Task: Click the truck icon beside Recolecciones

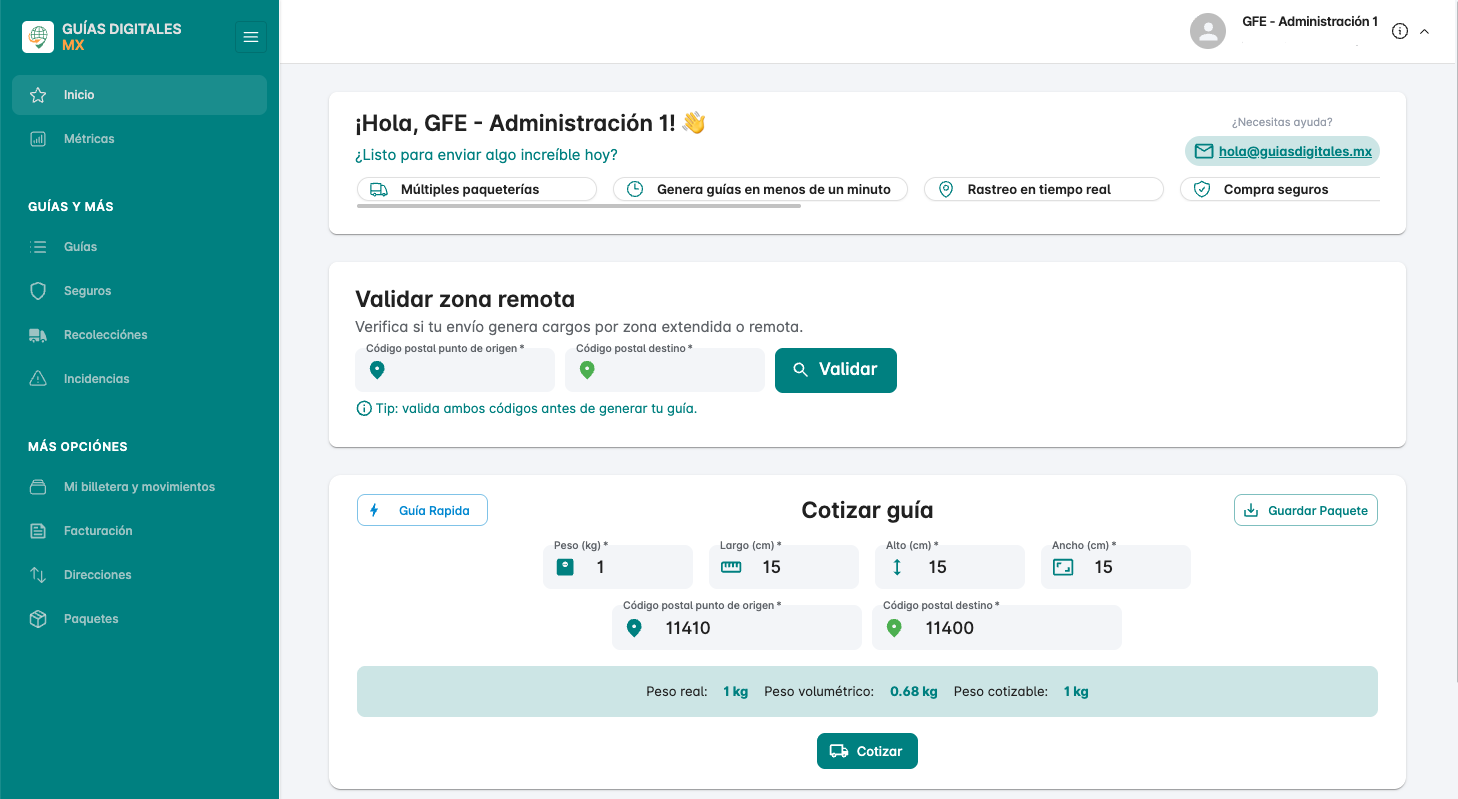Action: pyautogui.click(x=38, y=335)
